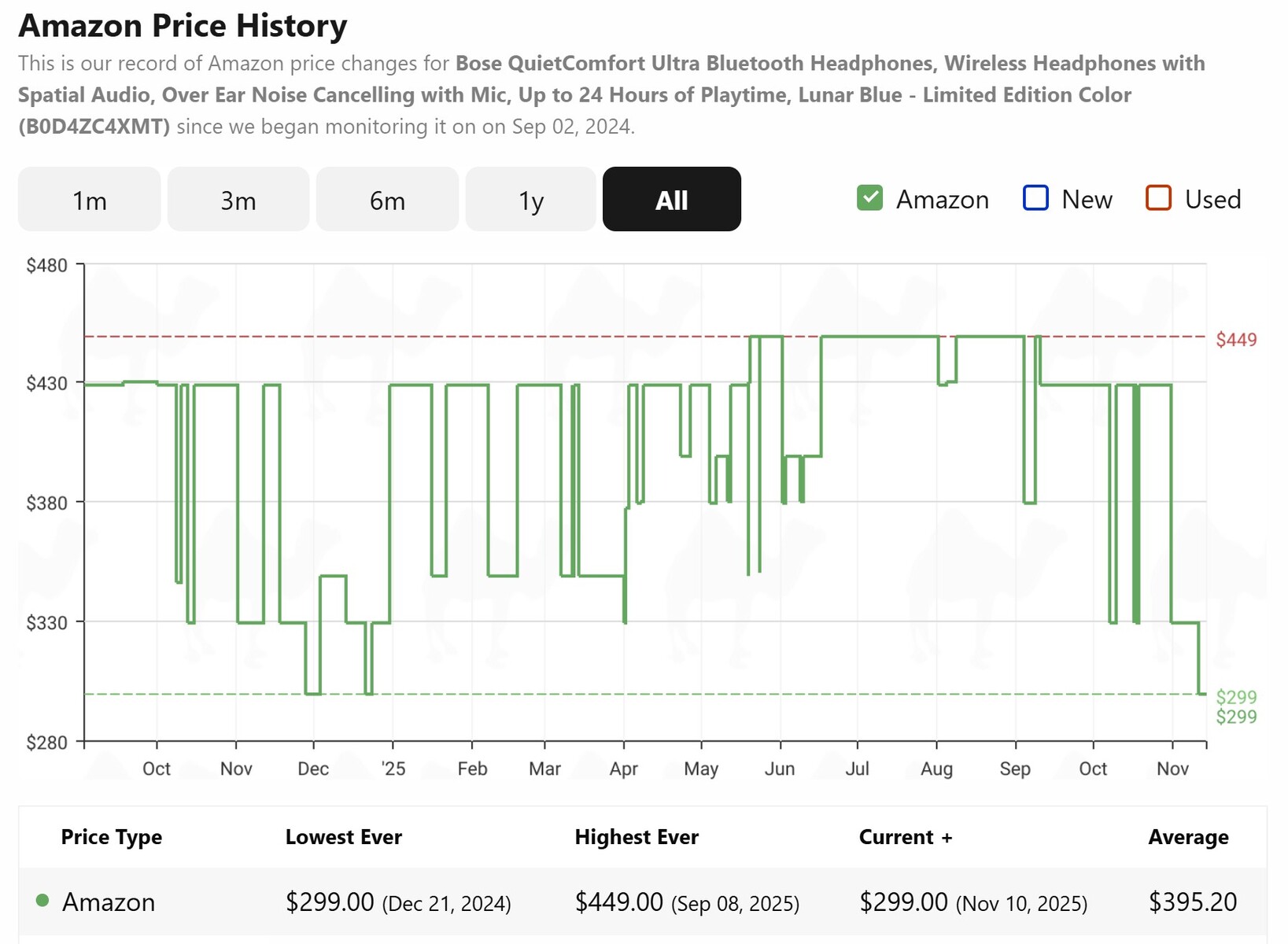This screenshot has width=1288, height=944.
Task: Click the red $449 highest price label
Action: click(1235, 340)
